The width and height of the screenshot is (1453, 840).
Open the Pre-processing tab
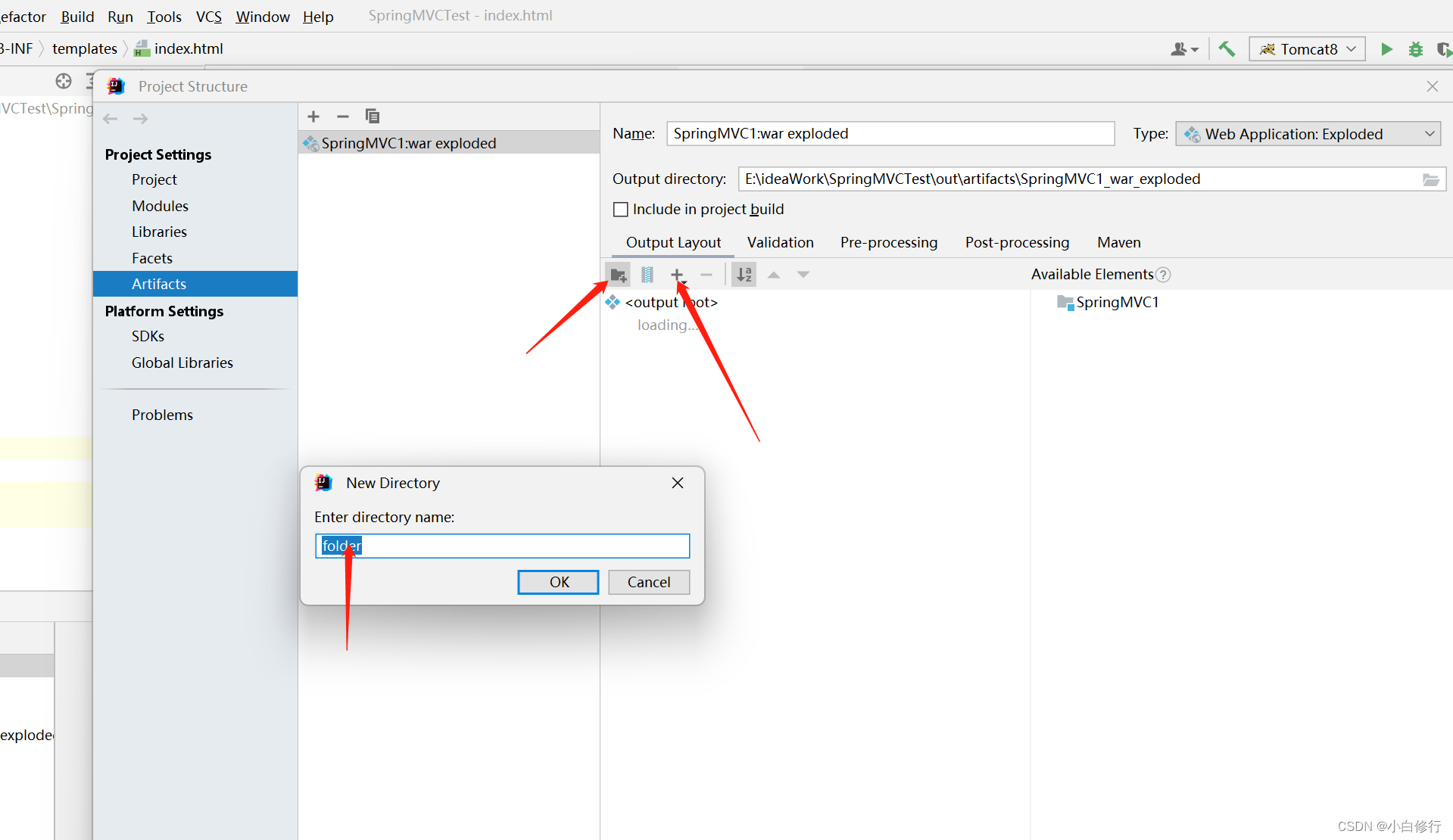point(889,242)
